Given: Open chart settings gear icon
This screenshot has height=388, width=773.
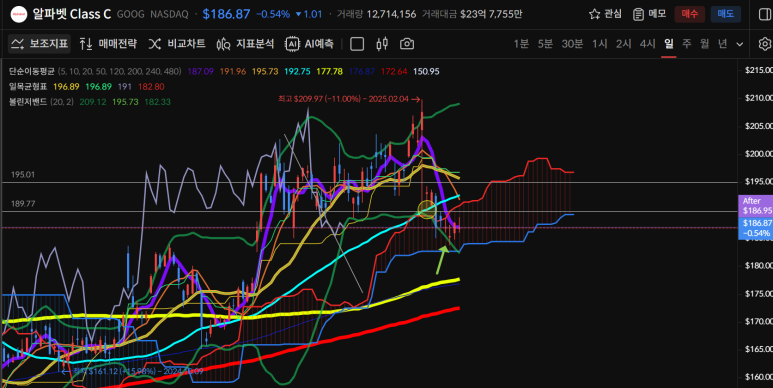Looking at the screenshot, I should [x=765, y=44].
